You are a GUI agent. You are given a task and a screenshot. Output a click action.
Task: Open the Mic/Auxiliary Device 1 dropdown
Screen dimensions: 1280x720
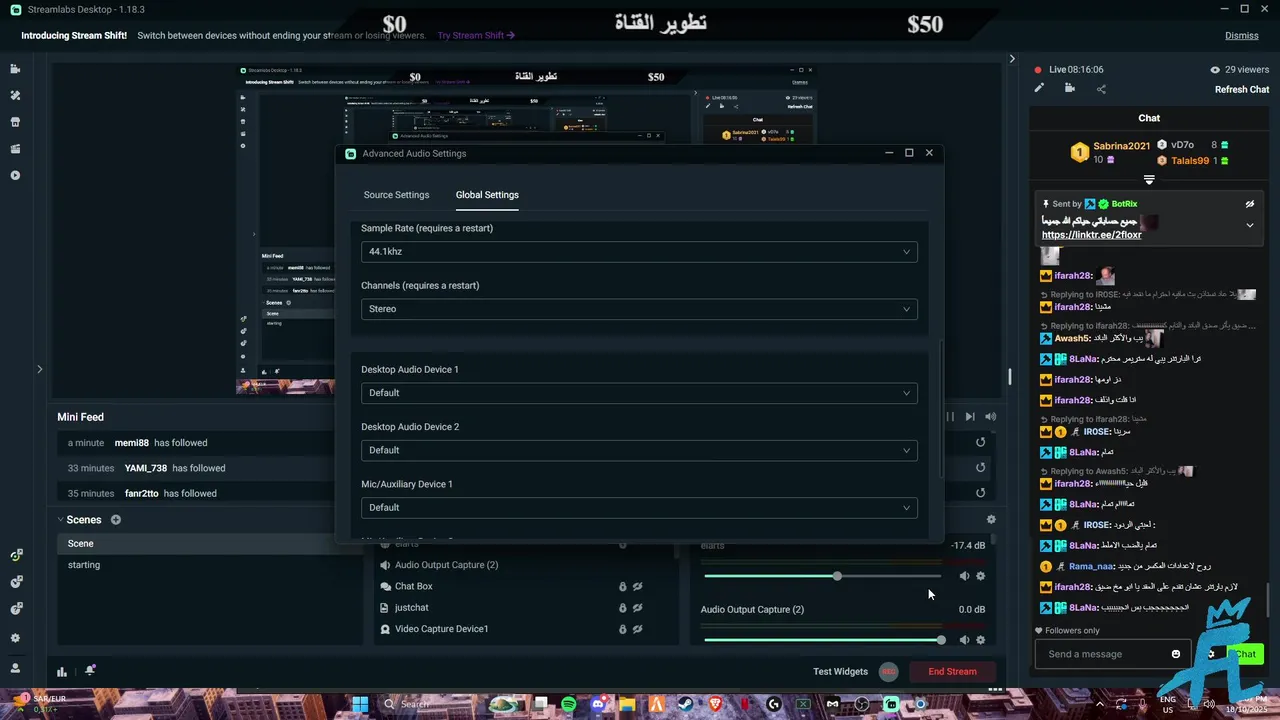coord(639,507)
